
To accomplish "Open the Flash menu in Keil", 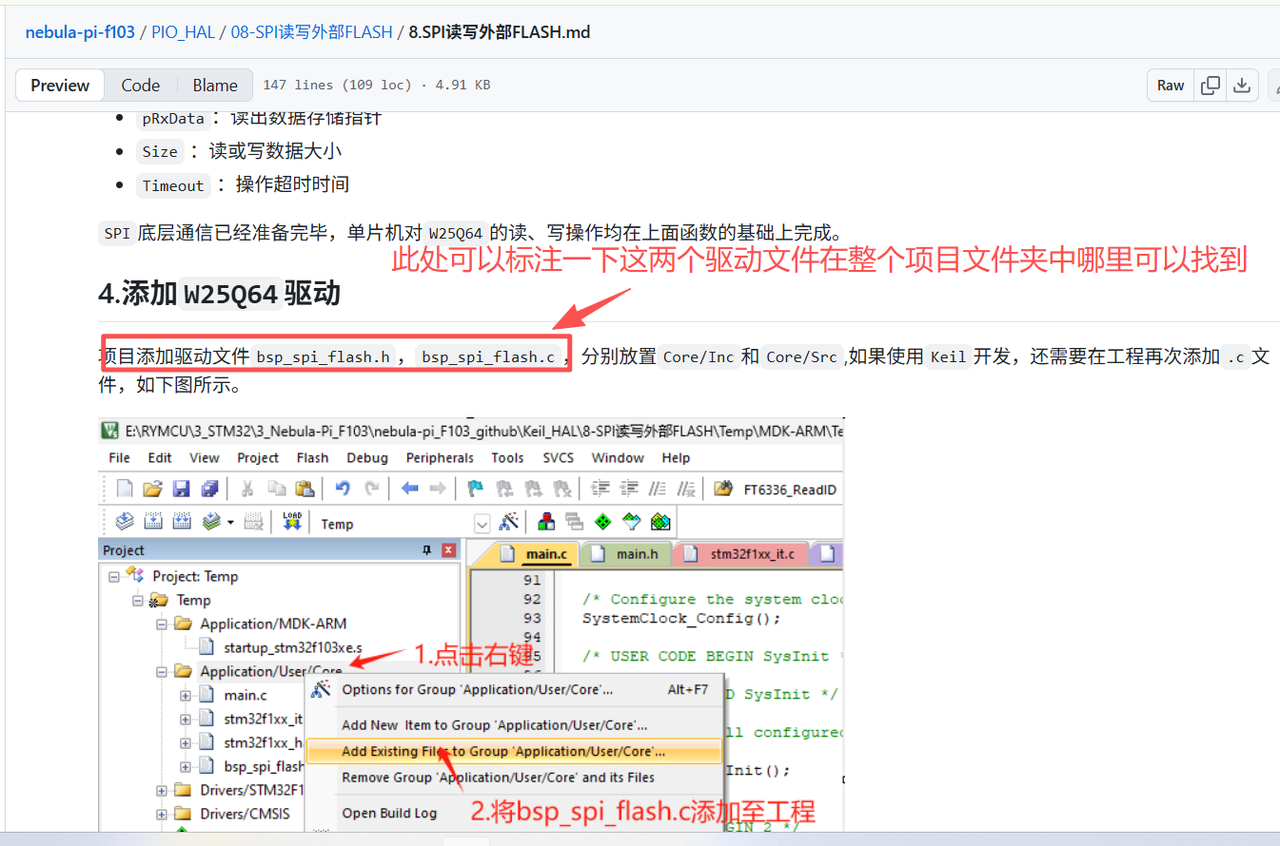I will pos(312,458).
